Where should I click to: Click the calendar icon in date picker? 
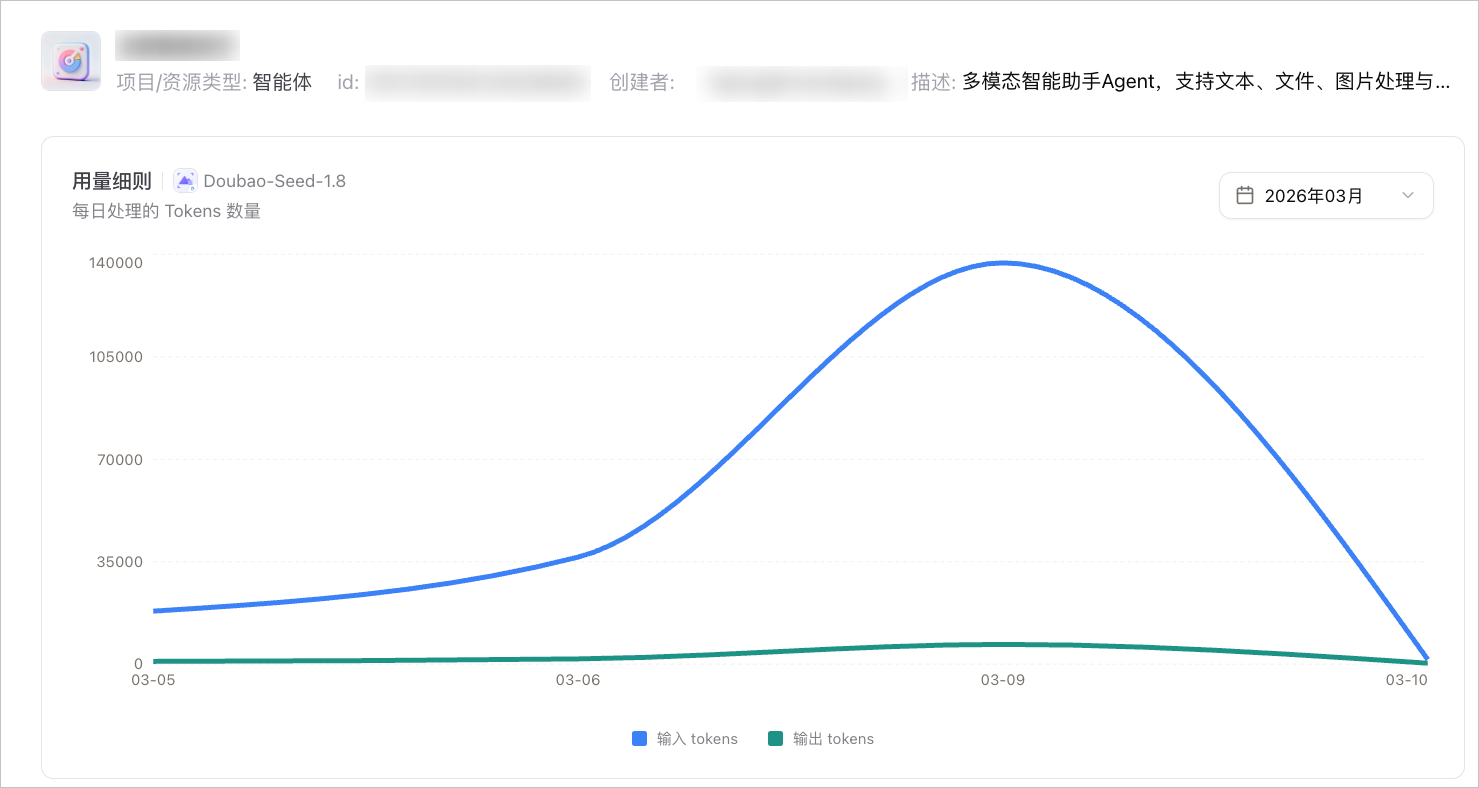point(1245,195)
